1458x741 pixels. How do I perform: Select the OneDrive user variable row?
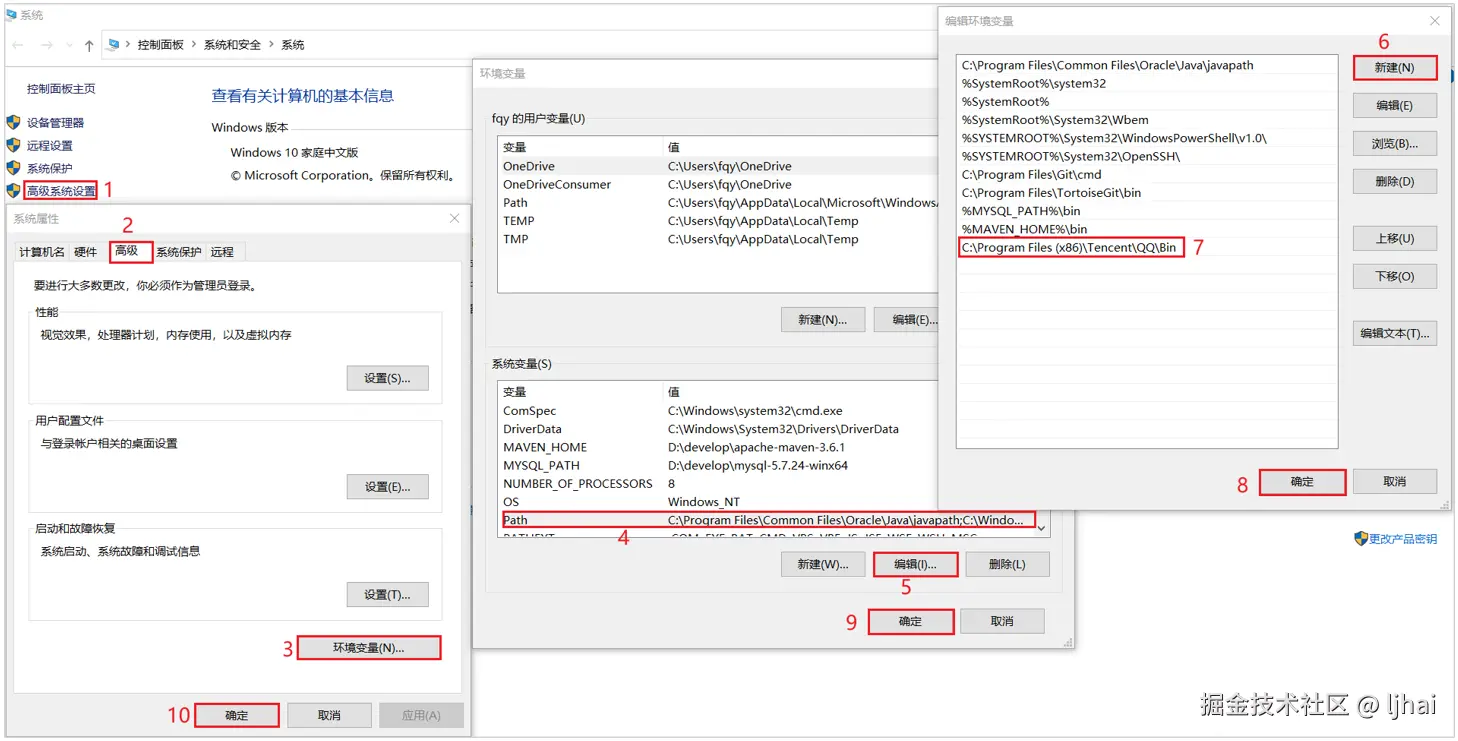click(718, 166)
